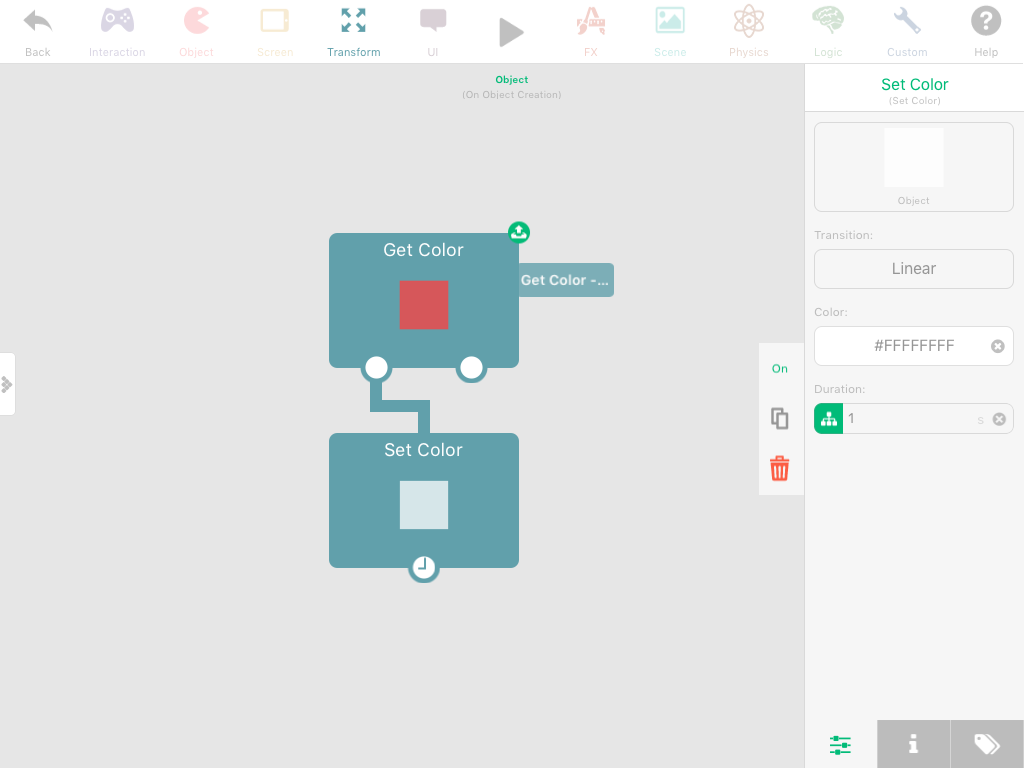Toggle the node On switch
The image size is (1024, 768).
[x=780, y=369]
